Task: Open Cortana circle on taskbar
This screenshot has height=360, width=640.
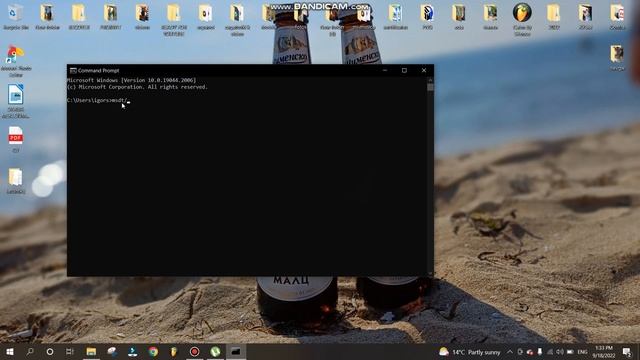Action: click(x=50, y=351)
